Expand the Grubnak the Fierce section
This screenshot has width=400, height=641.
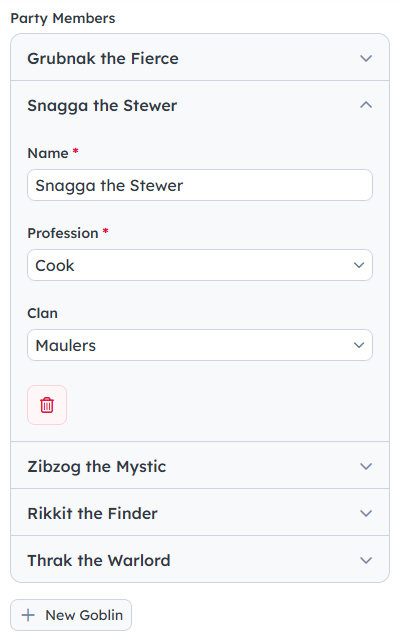pos(200,58)
